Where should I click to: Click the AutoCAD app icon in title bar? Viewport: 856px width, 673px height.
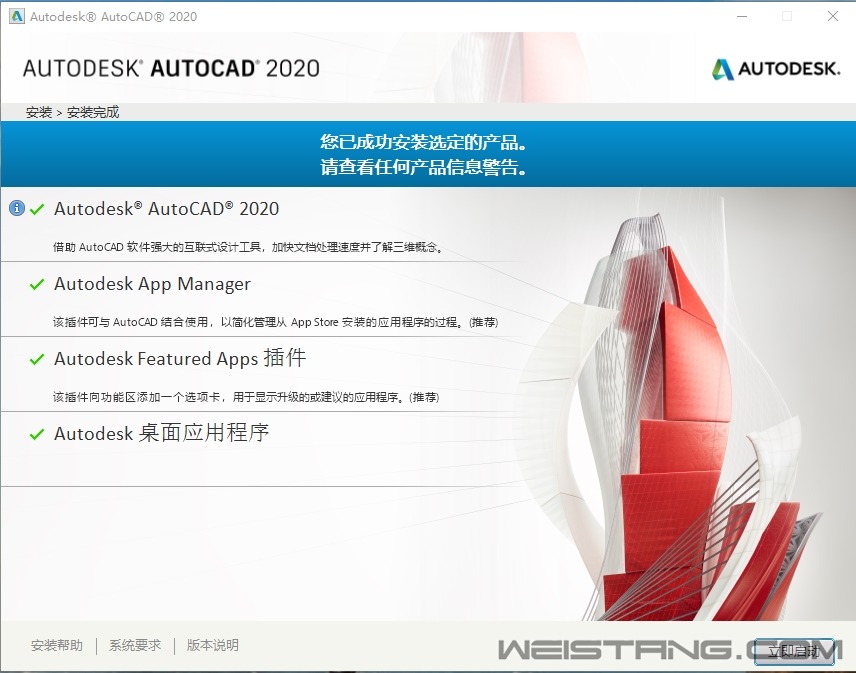tap(16, 16)
